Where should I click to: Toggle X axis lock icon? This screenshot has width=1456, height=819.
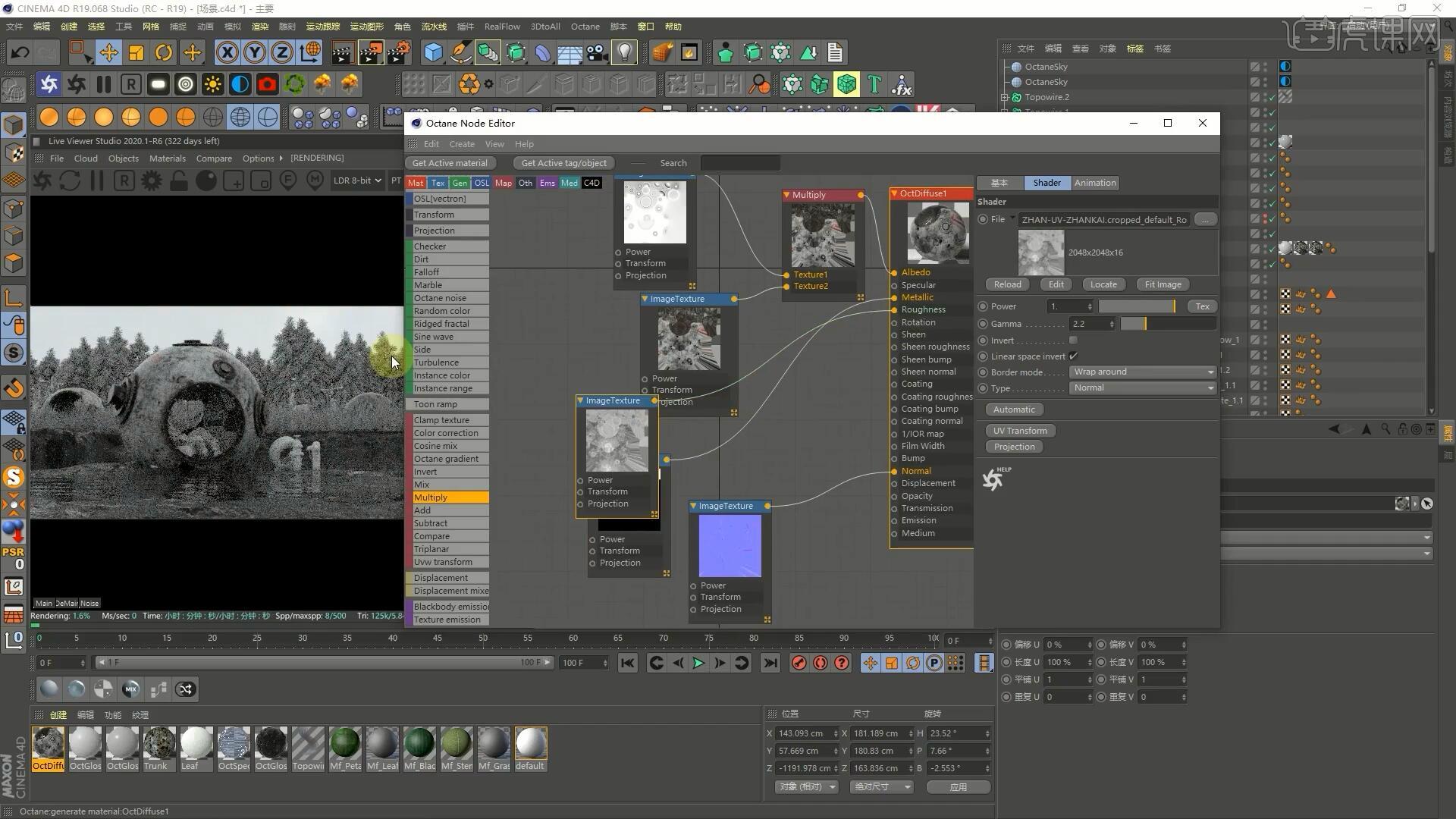pyautogui.click(x=227, y=52)
